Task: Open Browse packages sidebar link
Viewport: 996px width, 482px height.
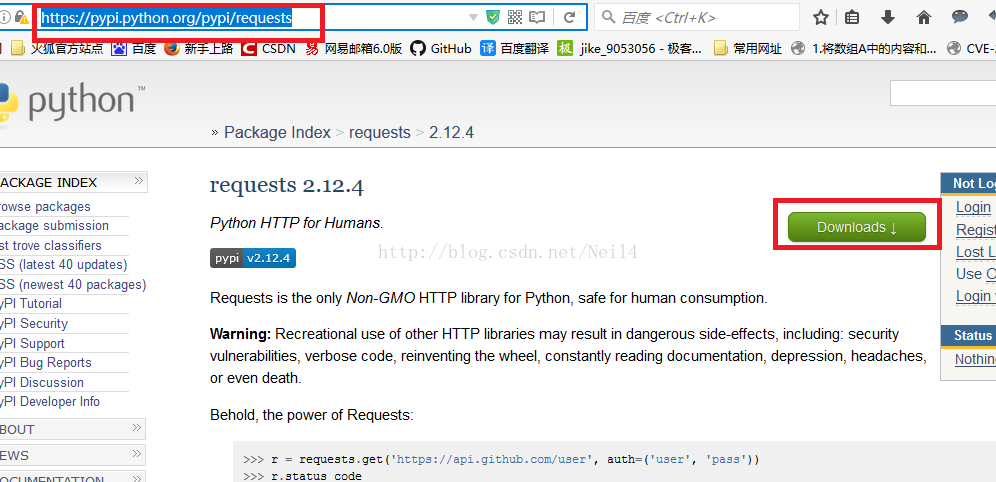Action: pos(44,206)
